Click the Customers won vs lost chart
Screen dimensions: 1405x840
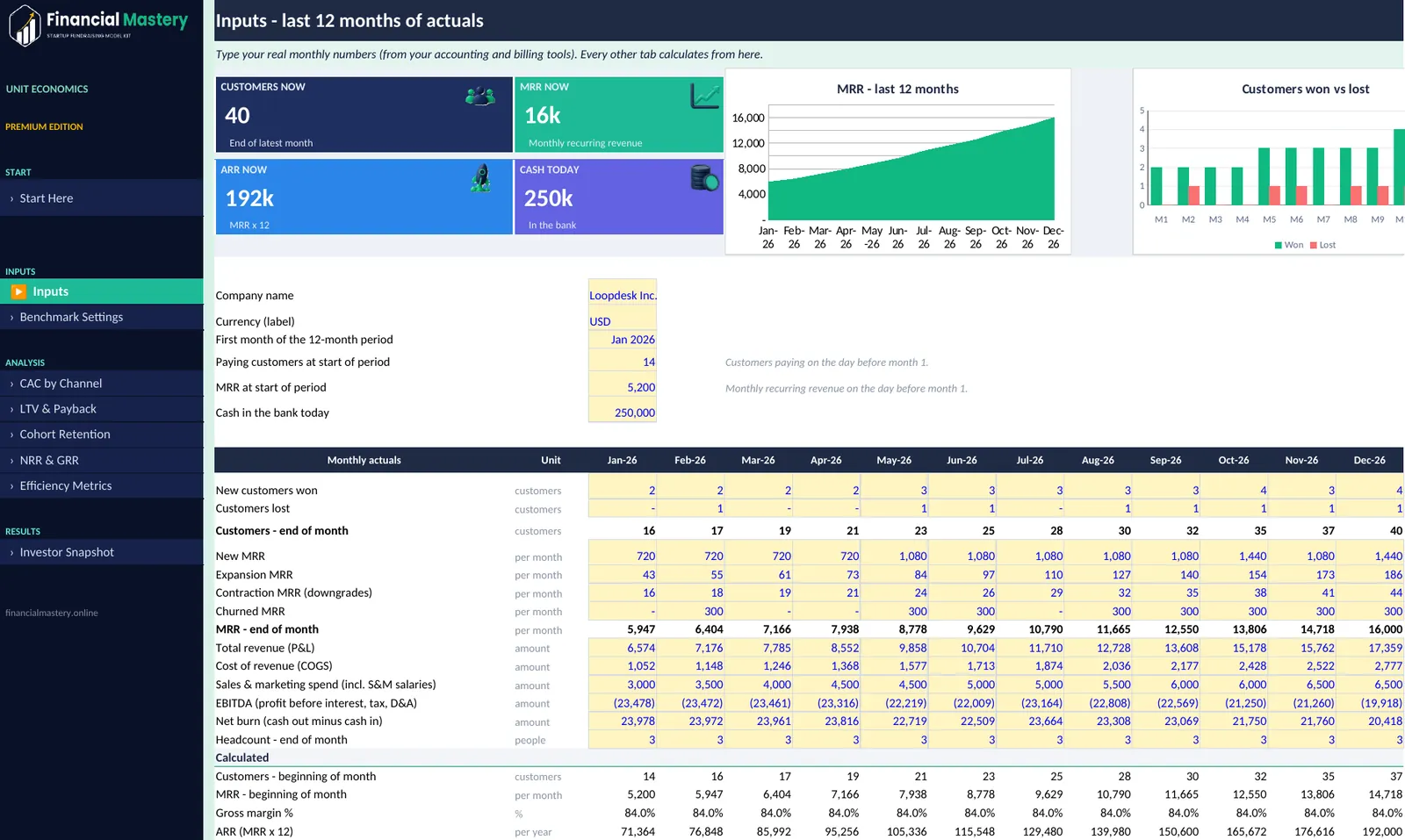point(1269,162)
